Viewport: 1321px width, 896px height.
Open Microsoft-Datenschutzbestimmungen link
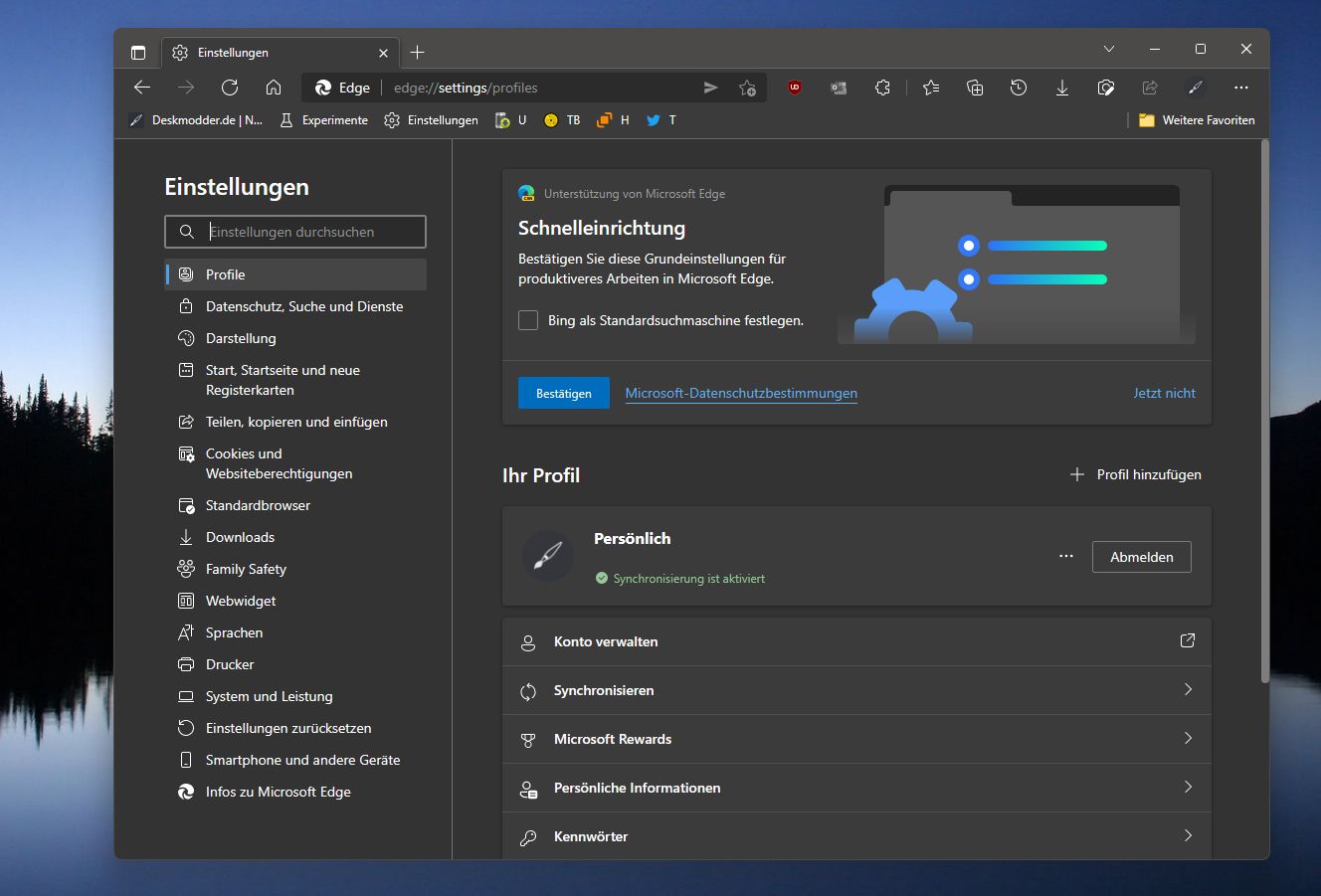(741, 393)
